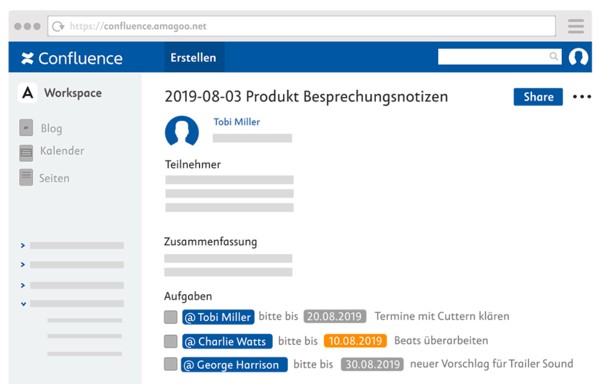Image resolution: width=603 pixels, height=385 pixels.
Task: Select the orange 10.08.2019 date label
Action: pyautogui.click(x=355, y=341)
